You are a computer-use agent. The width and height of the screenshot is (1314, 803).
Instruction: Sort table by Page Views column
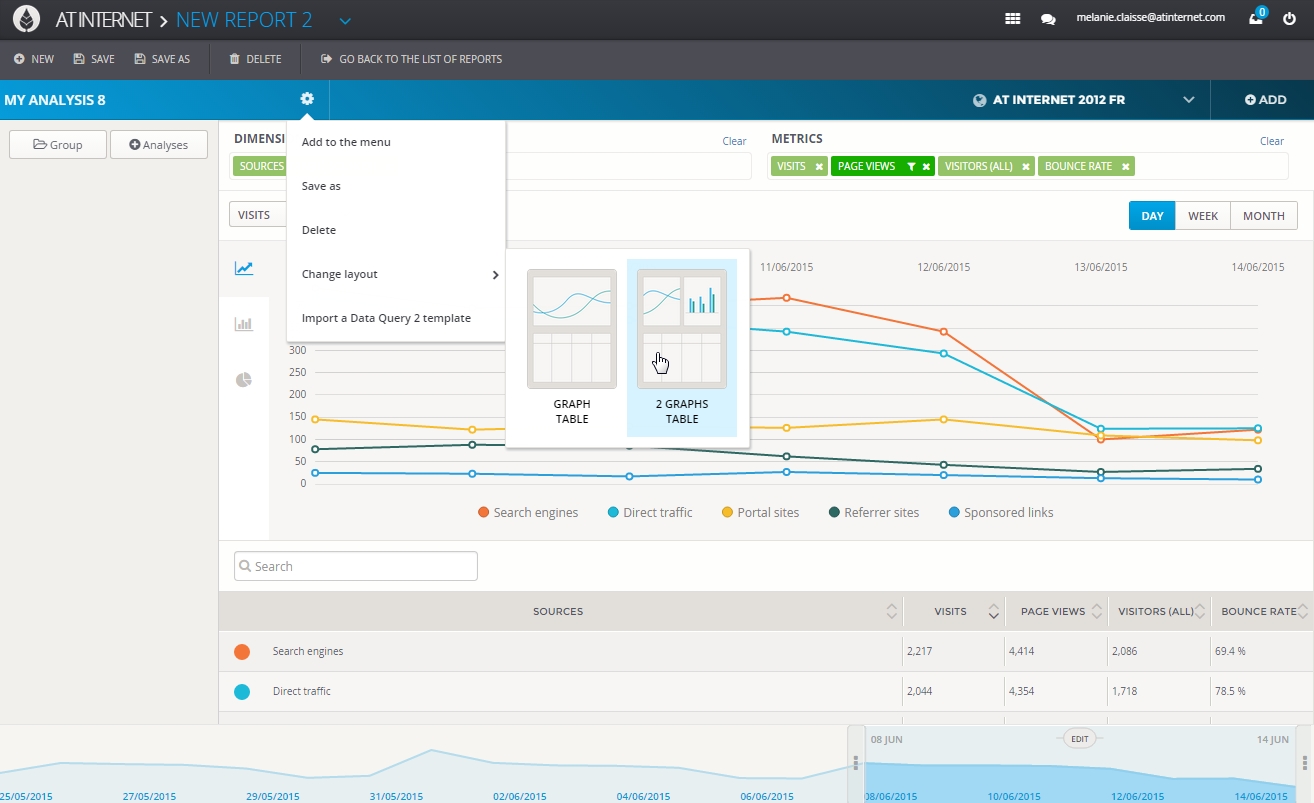(x=1097, y=611)
